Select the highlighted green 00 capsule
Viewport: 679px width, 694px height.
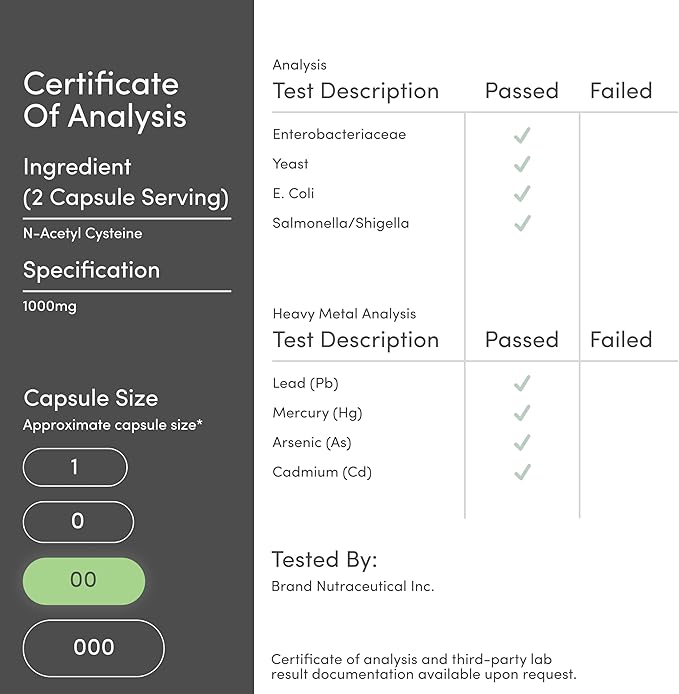click(x=84, y=581)
